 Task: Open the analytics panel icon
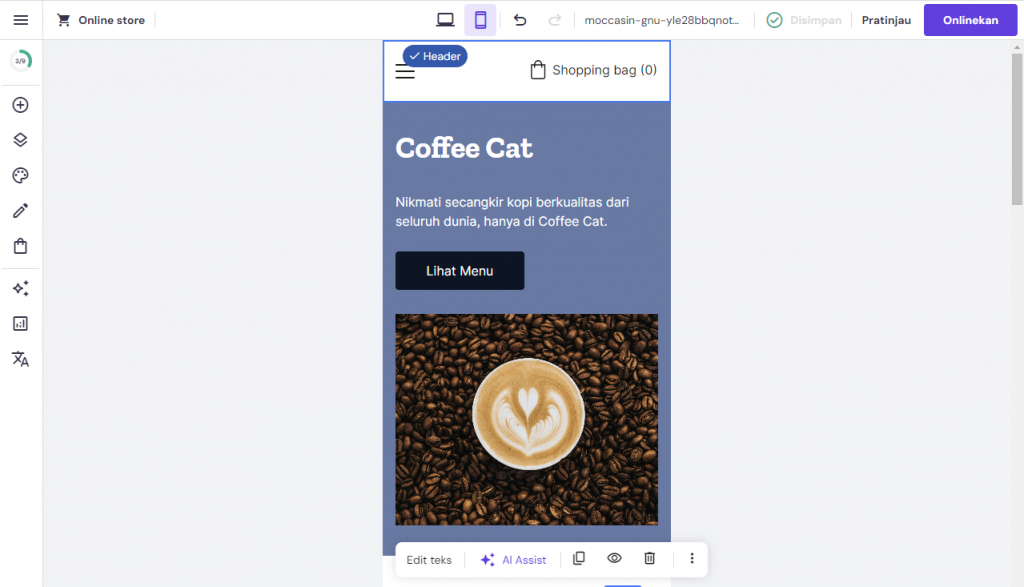[x=20, y=323]
